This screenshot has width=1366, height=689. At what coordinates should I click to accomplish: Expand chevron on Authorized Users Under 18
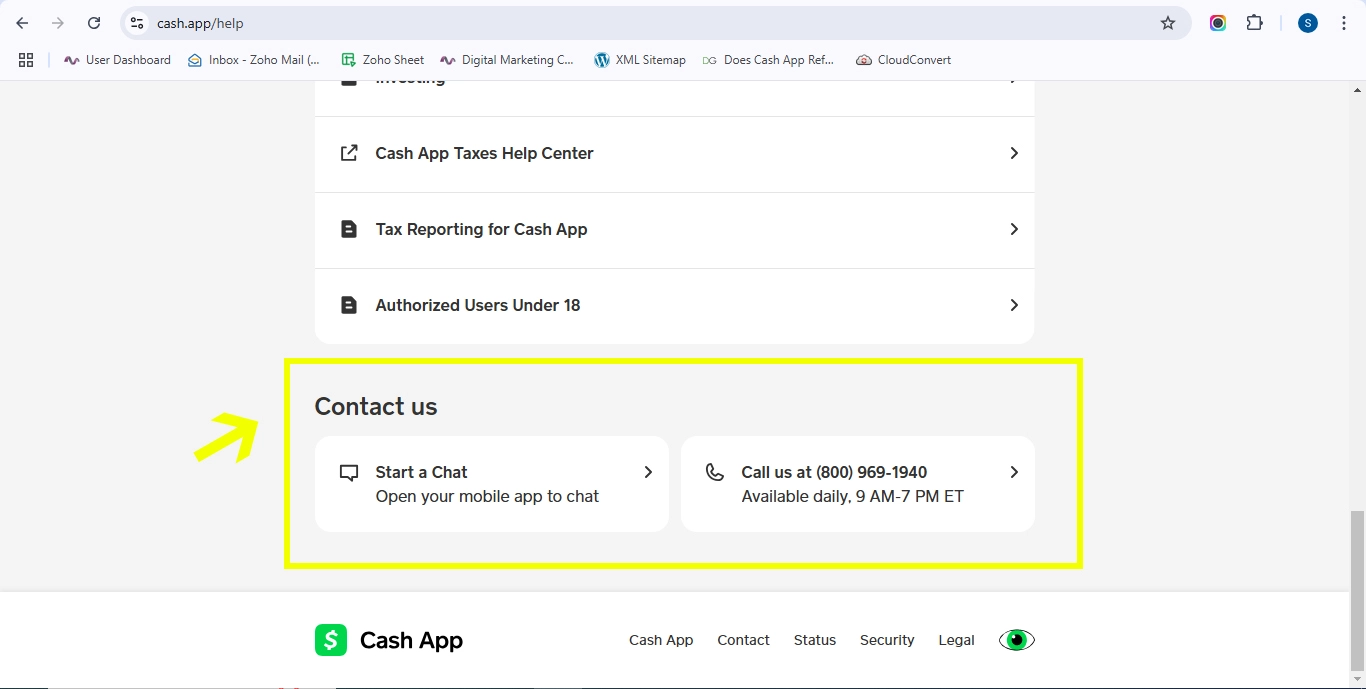tap(1014, 305)
